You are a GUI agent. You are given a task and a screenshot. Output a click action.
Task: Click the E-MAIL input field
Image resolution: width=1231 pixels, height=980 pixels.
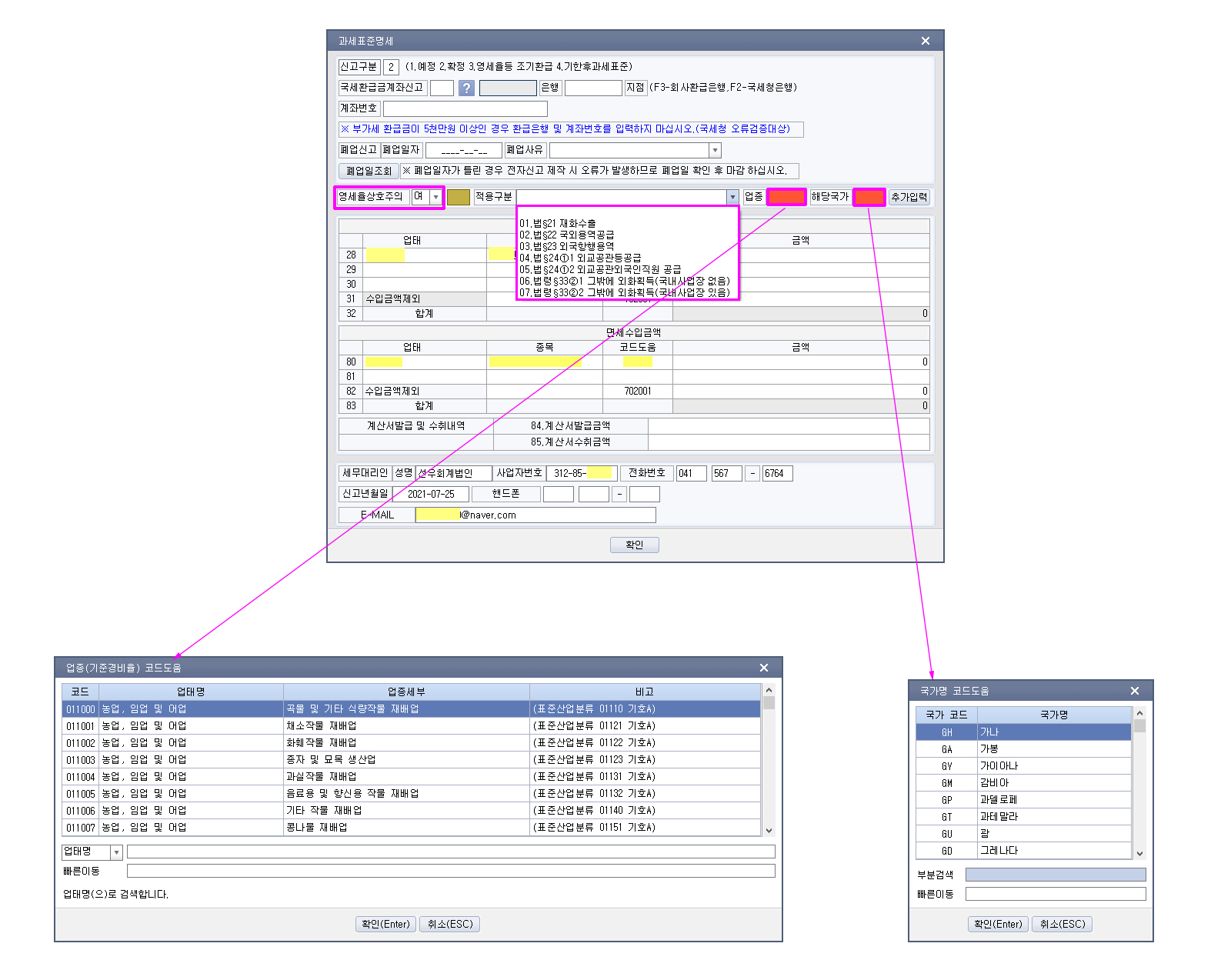tap(535, 515)
